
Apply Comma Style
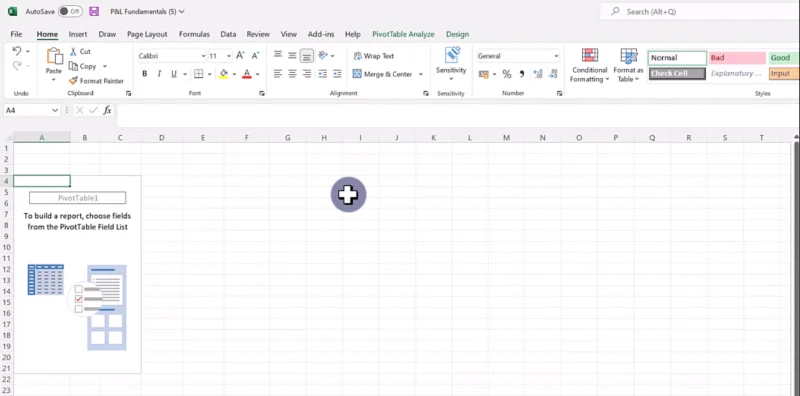tap(521, 74)
